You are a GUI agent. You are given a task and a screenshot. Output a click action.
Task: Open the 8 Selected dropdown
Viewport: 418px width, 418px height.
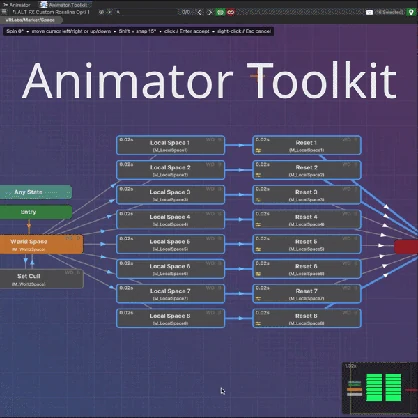pos(390,12)
